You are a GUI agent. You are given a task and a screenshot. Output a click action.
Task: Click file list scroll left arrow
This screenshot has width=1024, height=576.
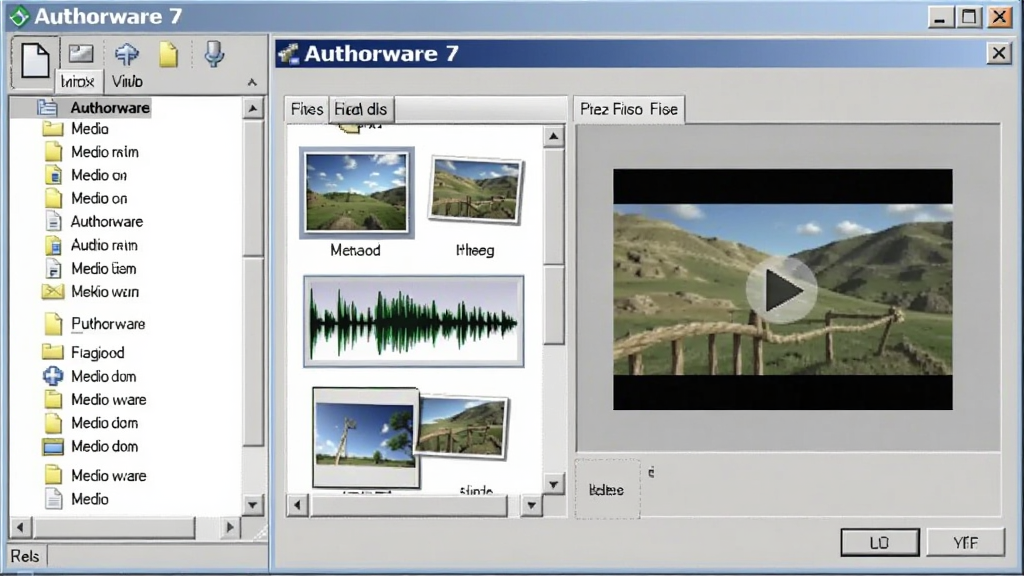click(298, 505)
